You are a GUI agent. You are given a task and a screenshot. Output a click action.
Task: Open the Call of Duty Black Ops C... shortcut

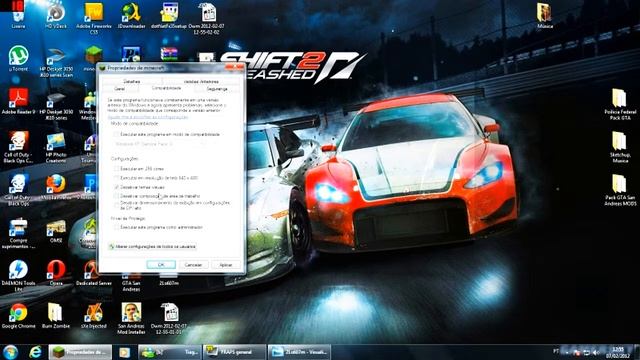pos(18,147)
